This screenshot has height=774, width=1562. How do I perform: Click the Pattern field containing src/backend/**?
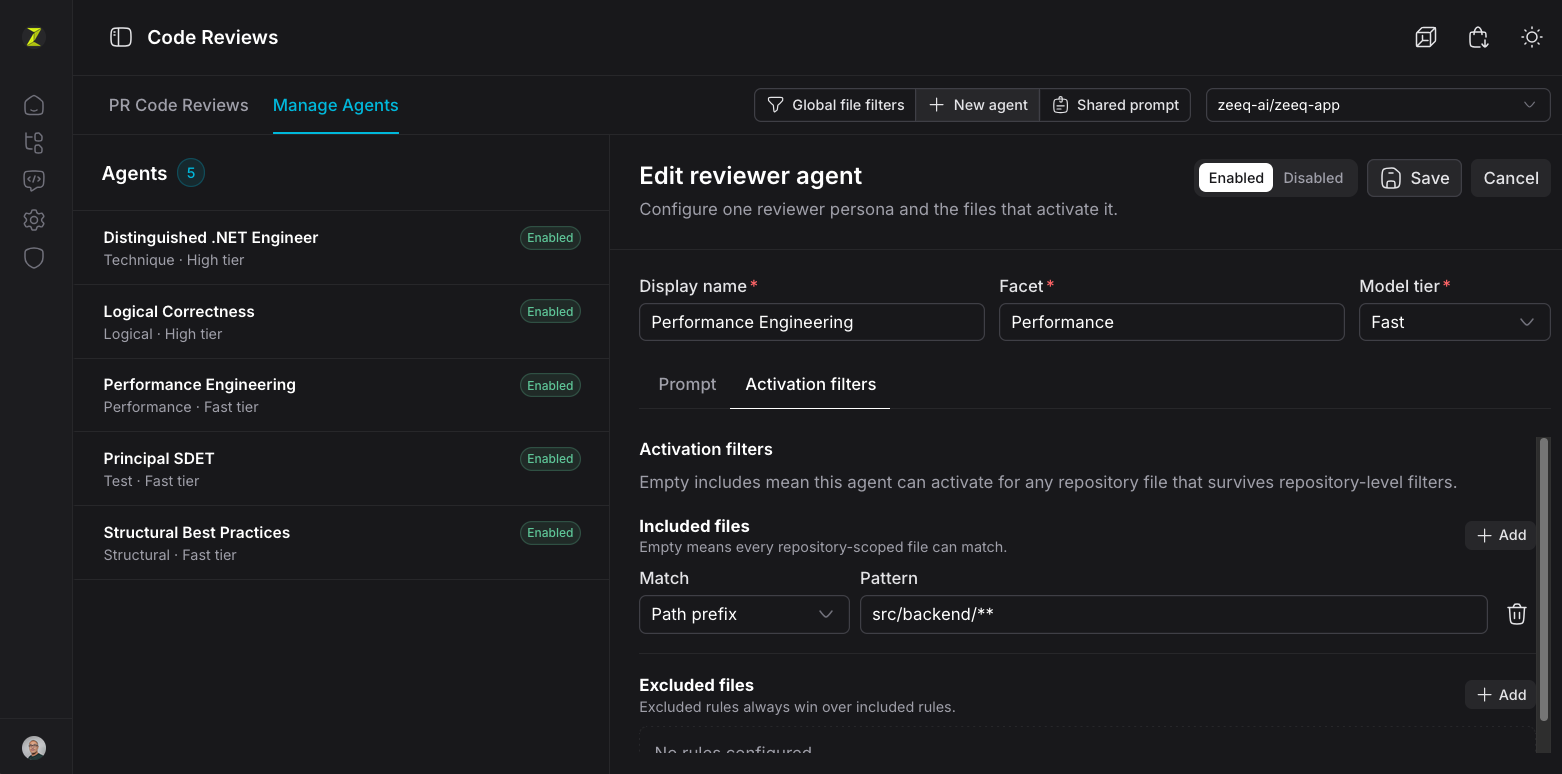pyautogui.click(x=1173, y=614)
